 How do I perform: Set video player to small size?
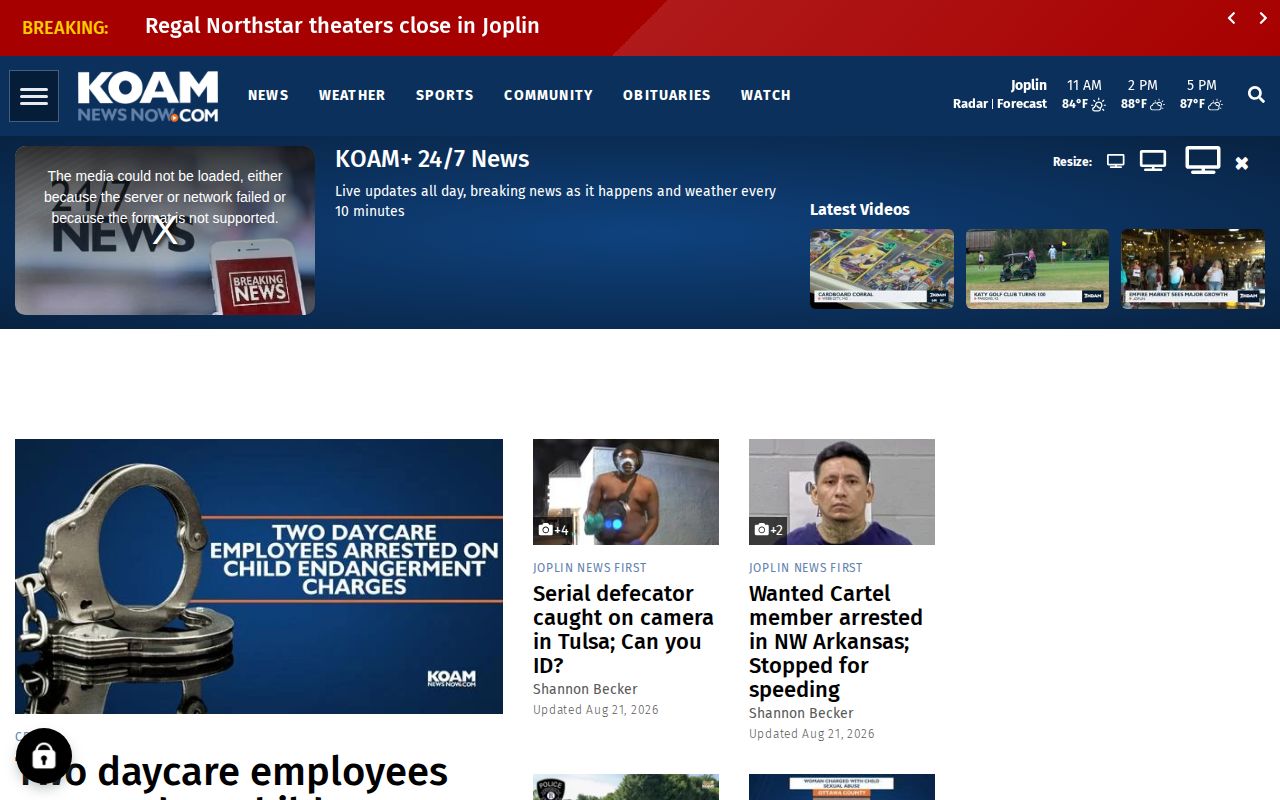(1116, 162)
